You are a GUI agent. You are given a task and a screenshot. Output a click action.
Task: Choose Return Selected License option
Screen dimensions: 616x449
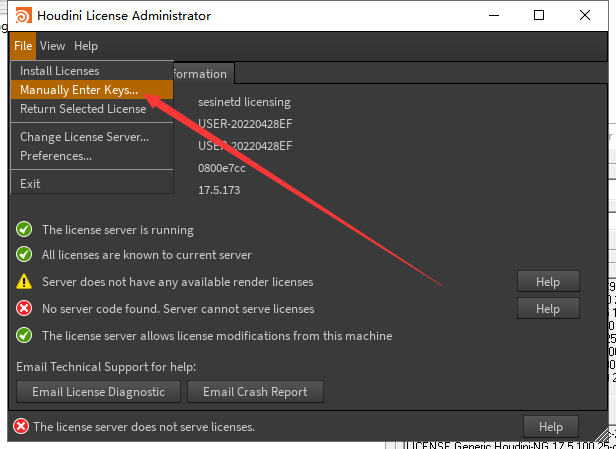pyautogui.click(x=83, y=109)
